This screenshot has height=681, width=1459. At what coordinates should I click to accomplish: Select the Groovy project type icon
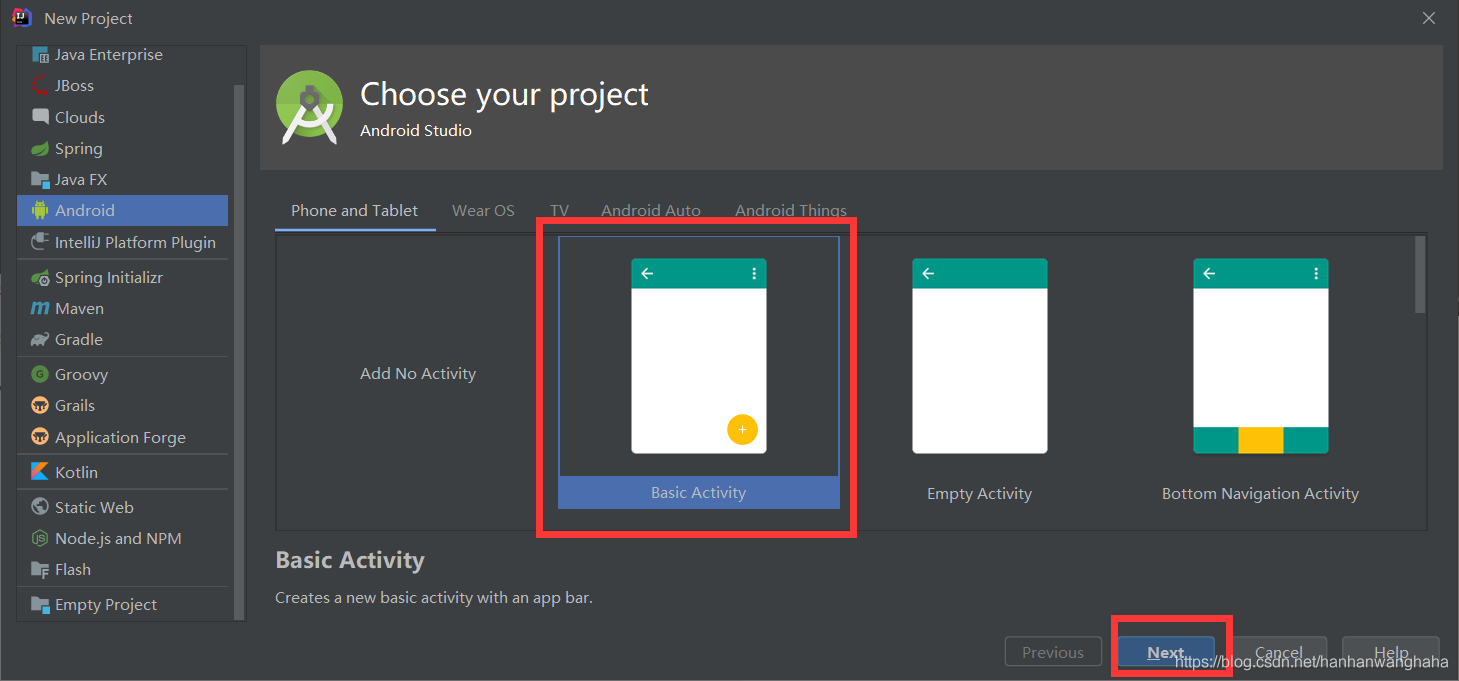point(42,374)
